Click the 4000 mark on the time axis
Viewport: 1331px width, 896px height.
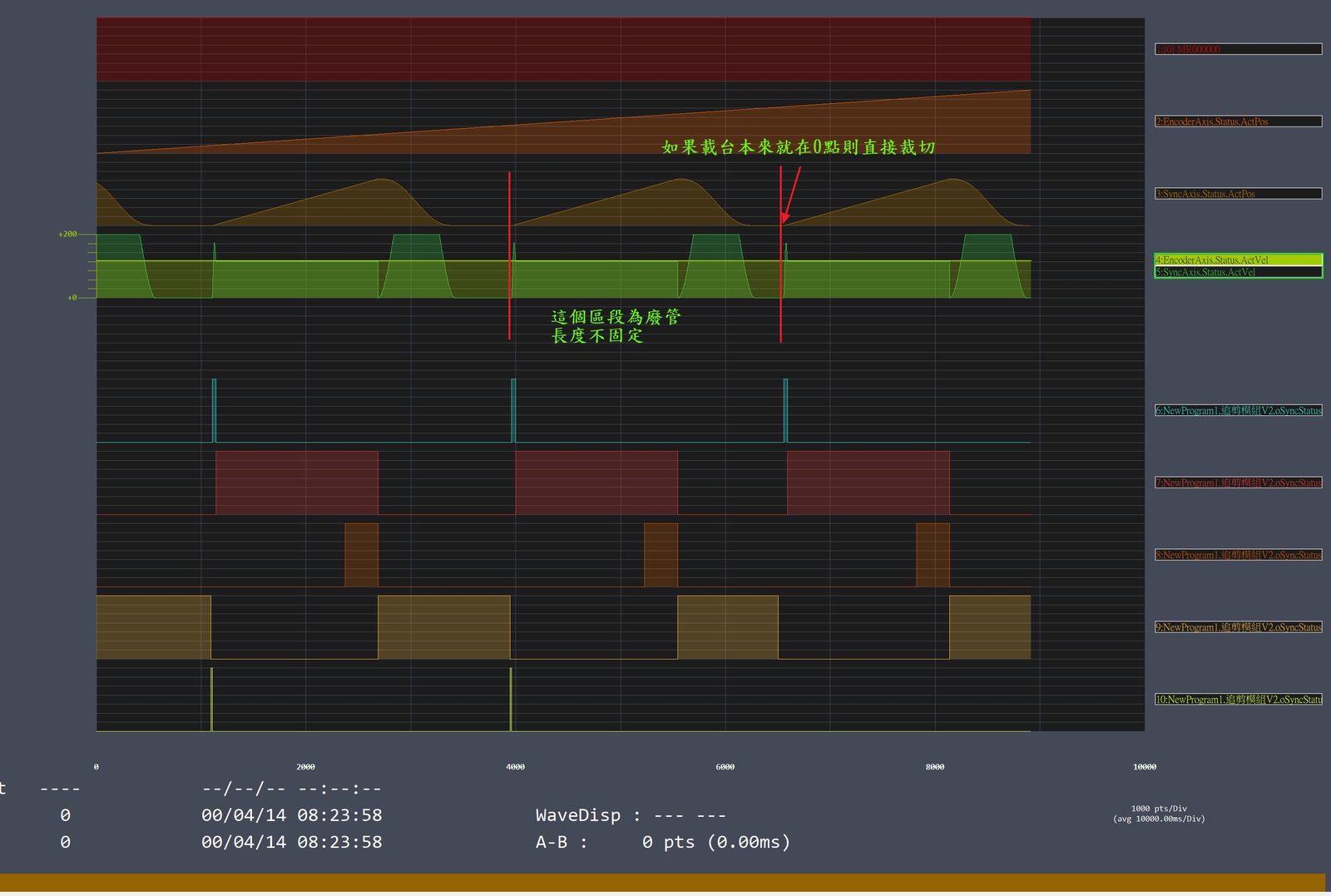tap(516, 767)
